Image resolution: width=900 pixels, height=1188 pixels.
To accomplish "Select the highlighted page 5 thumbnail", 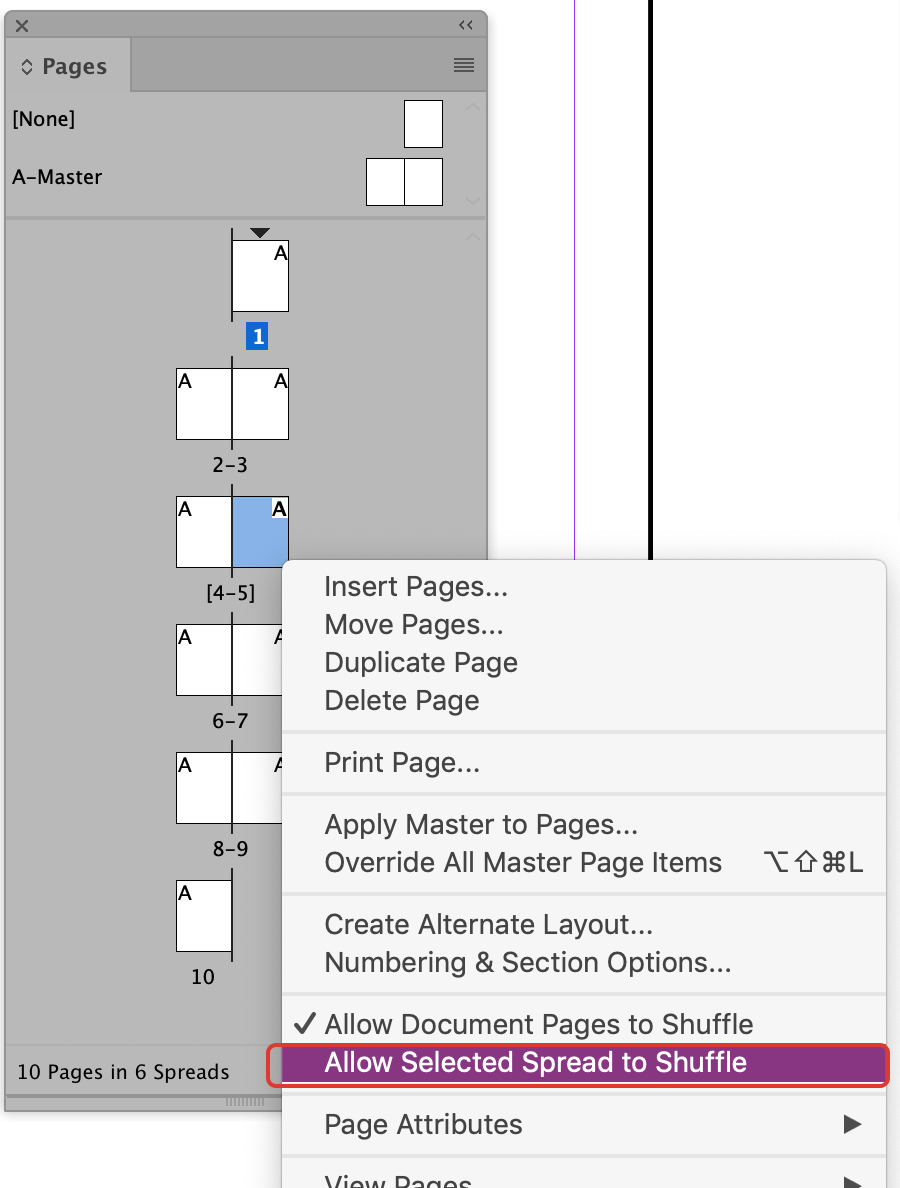I will [x=259, y=531].
